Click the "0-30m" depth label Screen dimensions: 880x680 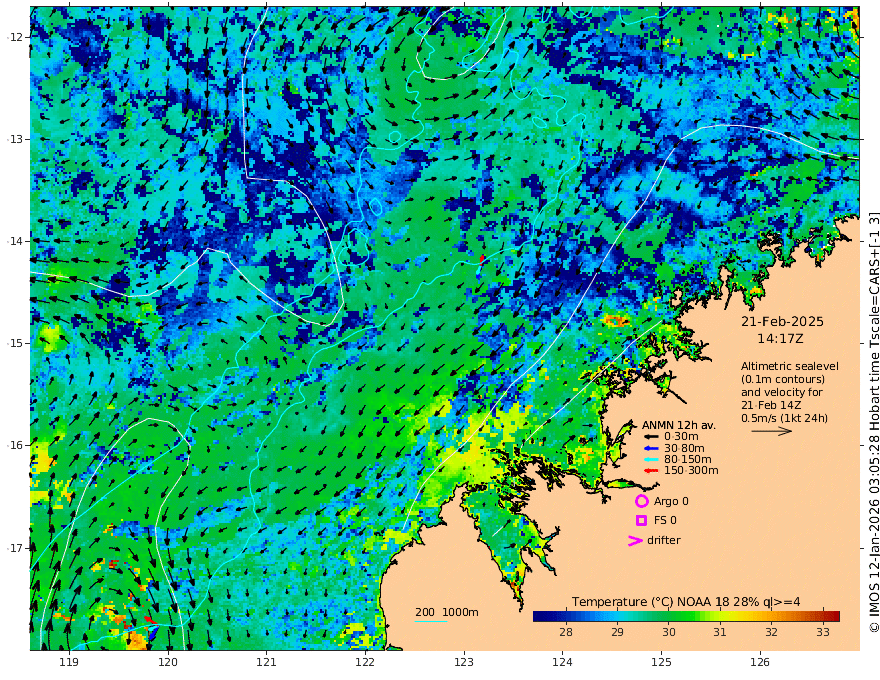click(x=681, y=436)
